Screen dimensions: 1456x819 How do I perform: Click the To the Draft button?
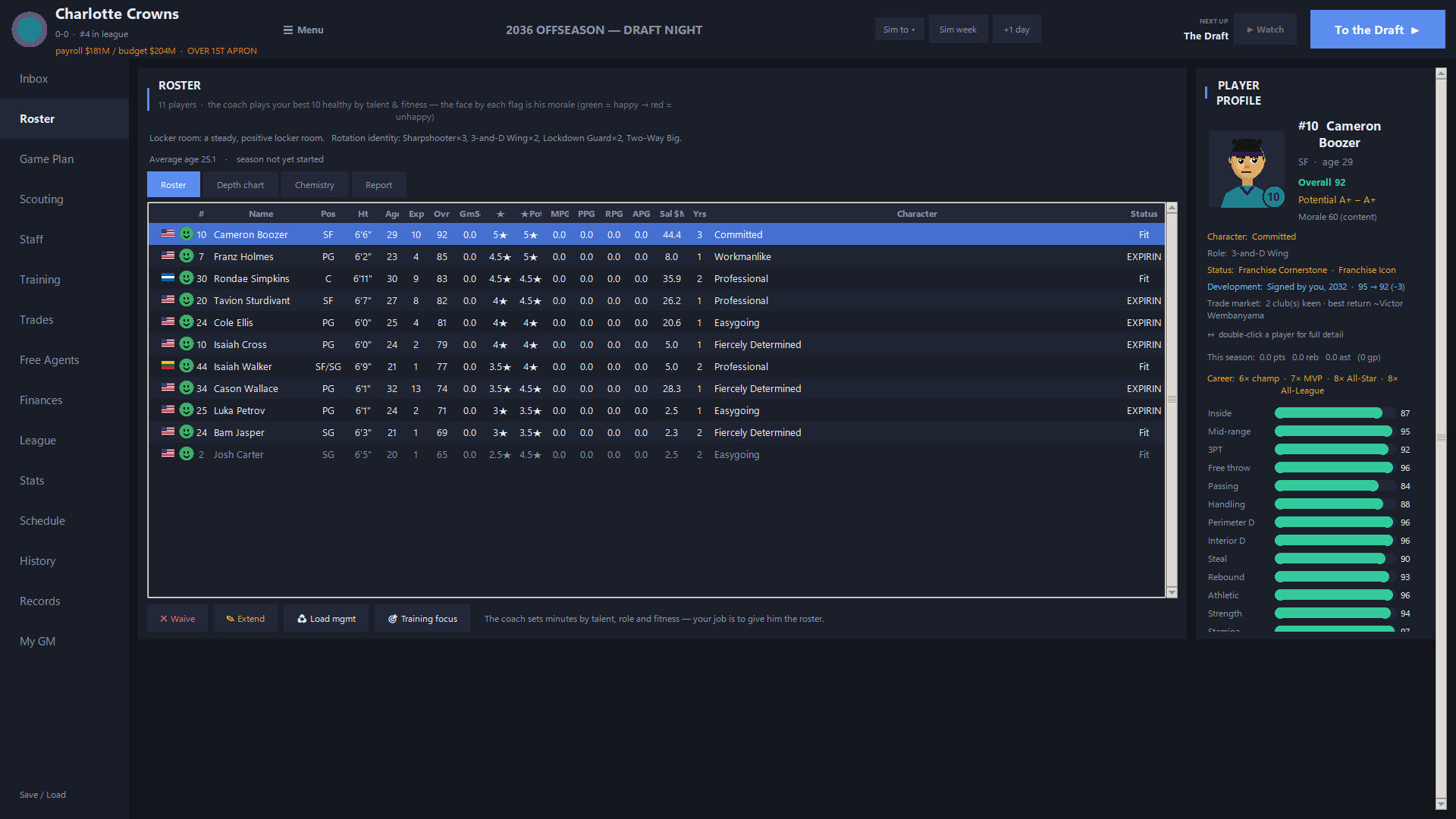pyautogui.click(x=1377, y=30)
